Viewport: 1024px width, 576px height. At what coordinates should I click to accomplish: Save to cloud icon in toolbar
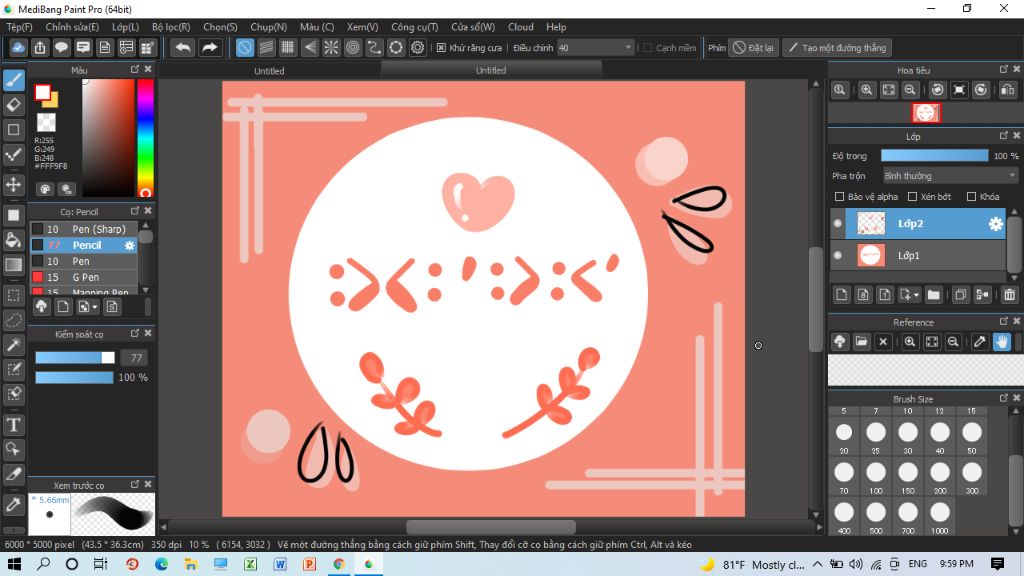click(x=18, y=48)
